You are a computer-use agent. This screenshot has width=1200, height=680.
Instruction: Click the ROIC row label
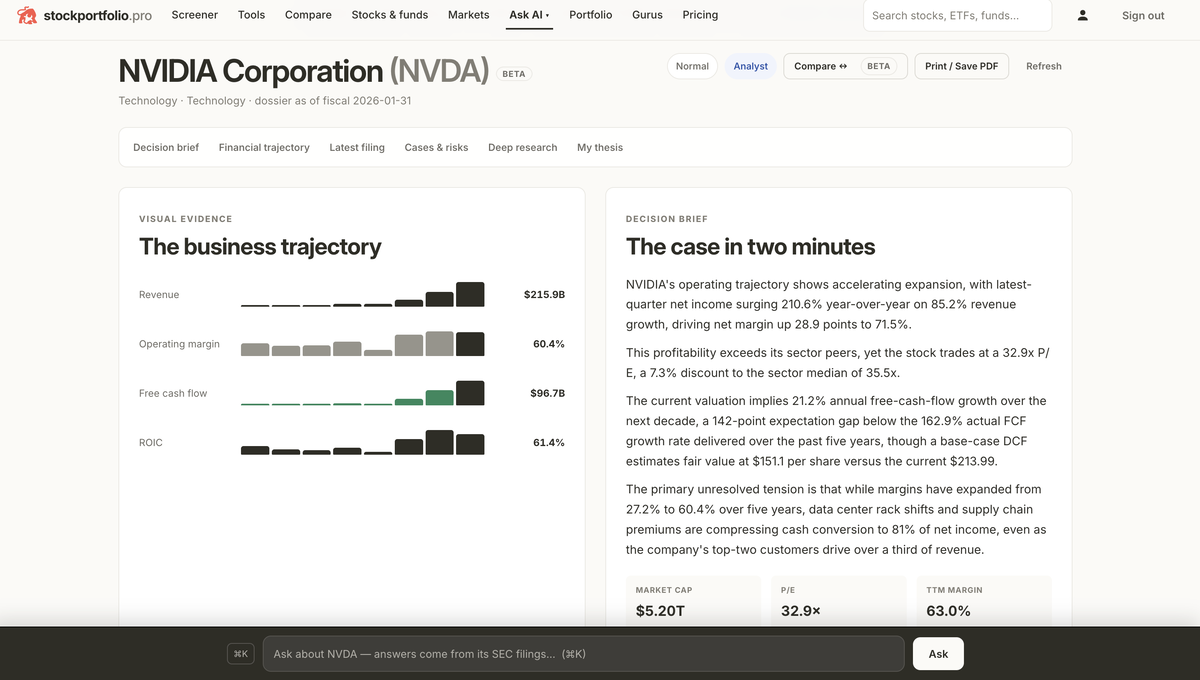point(151,442)
